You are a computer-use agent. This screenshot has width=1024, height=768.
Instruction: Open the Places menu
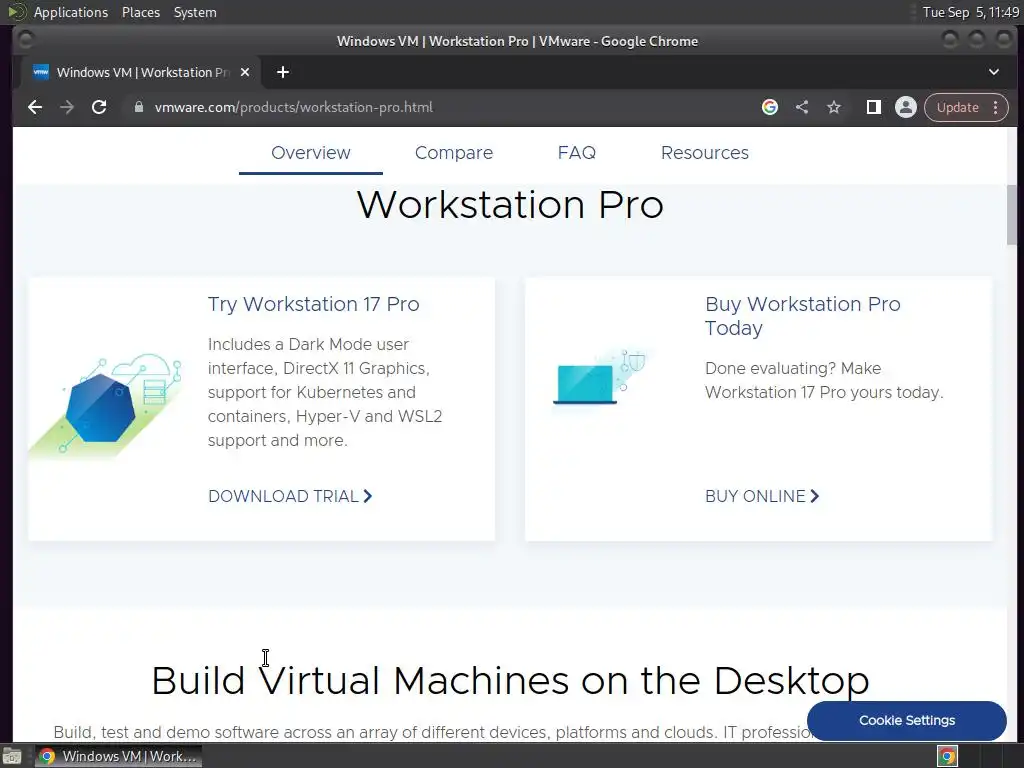(x=141, y=12)
